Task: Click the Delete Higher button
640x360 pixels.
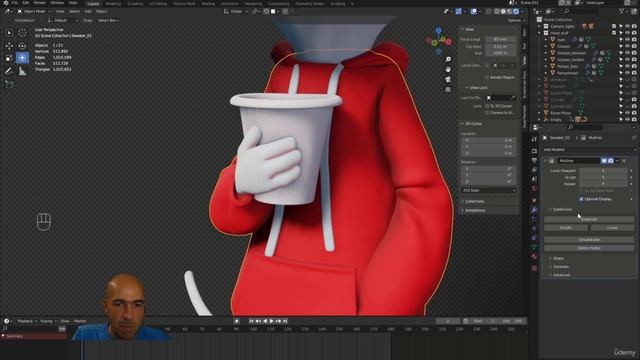Action: point(589,248)
